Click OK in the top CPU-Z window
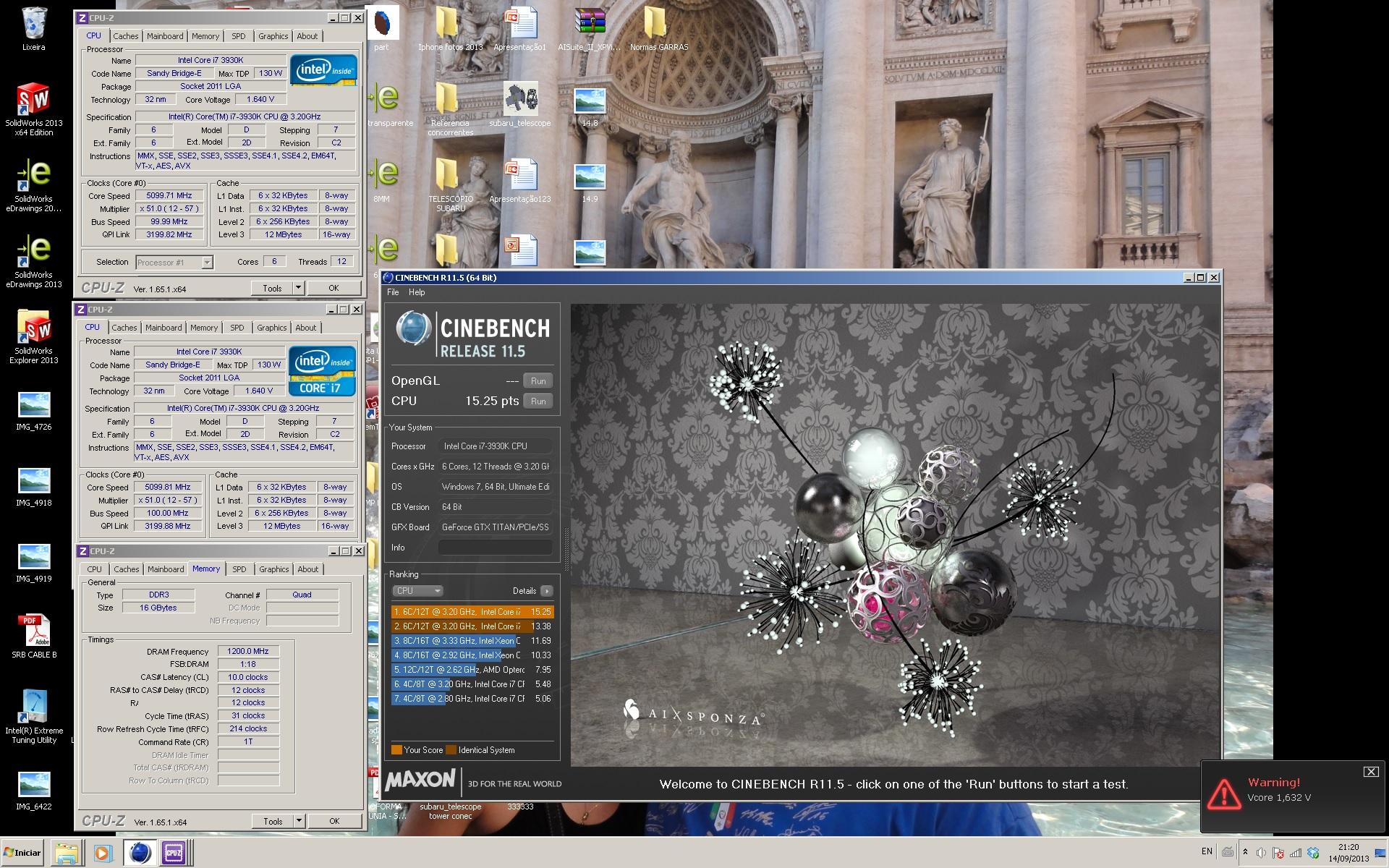The width and height of the screenshot is (1389, 868). [334, 288]
